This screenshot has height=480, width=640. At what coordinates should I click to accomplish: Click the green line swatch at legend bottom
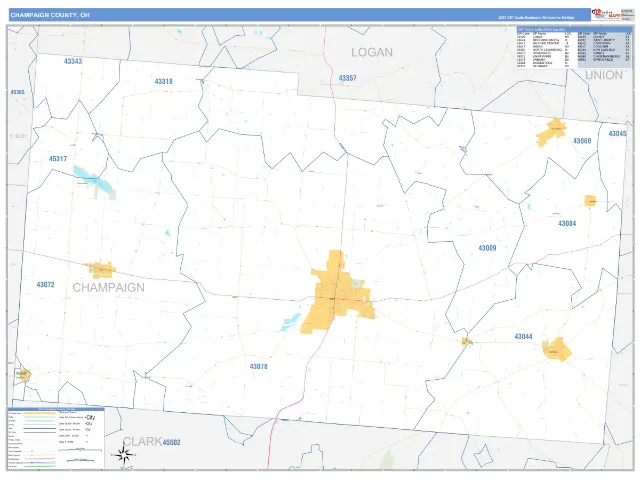pyautogui.click(x=40, y=466)
